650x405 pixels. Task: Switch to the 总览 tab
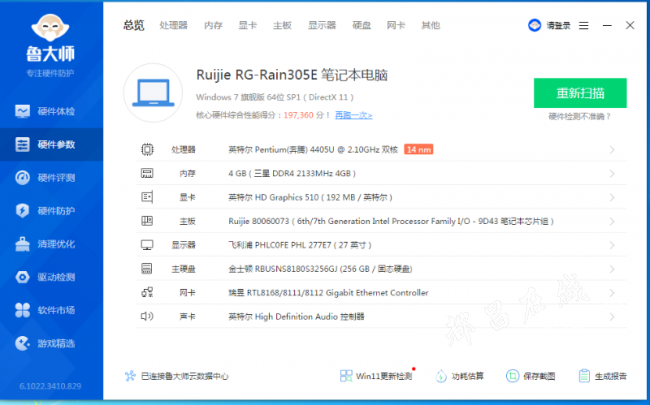click(133, 25)
